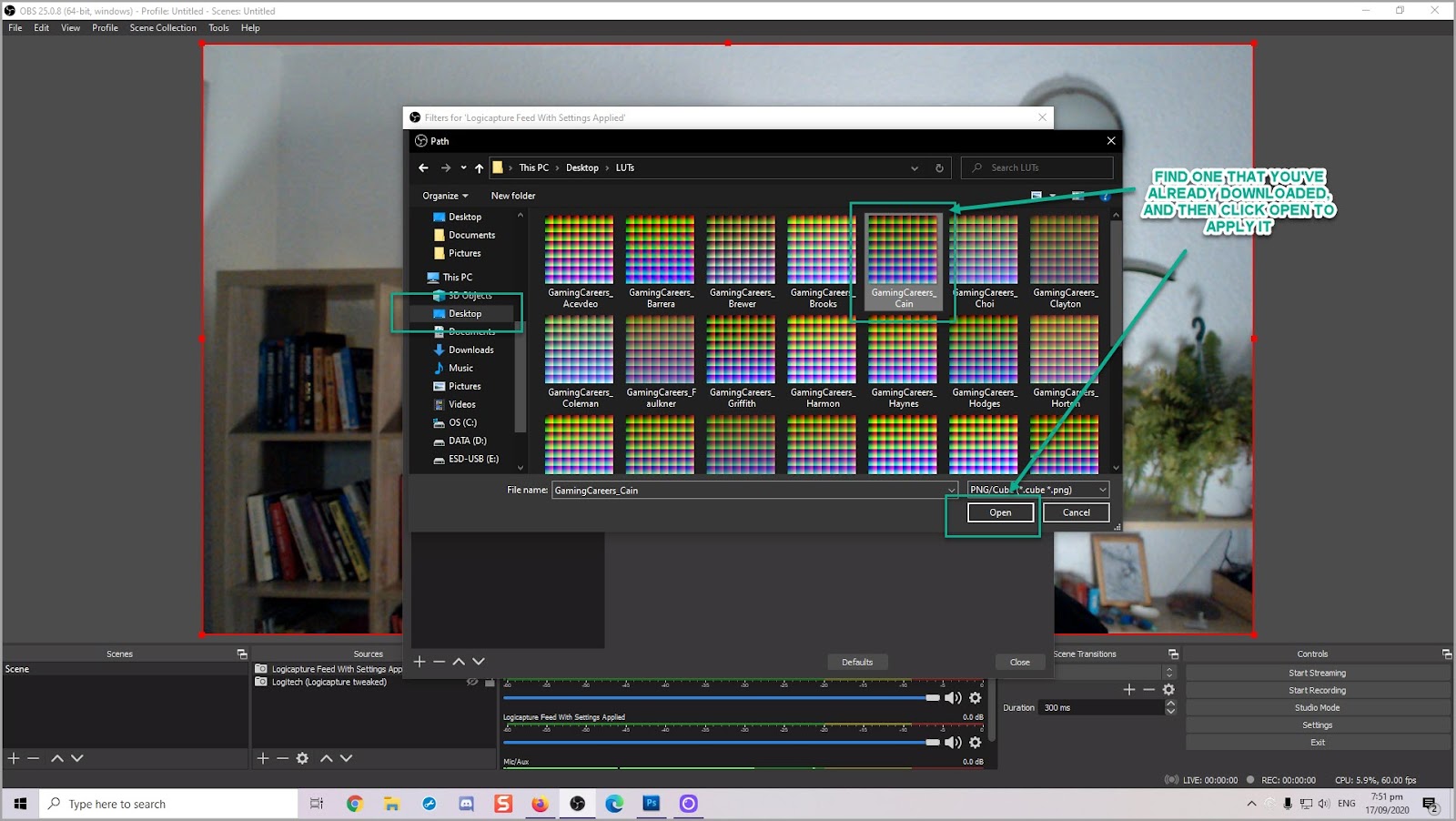Add a new scene with the plus icon

tap(14, 758)
